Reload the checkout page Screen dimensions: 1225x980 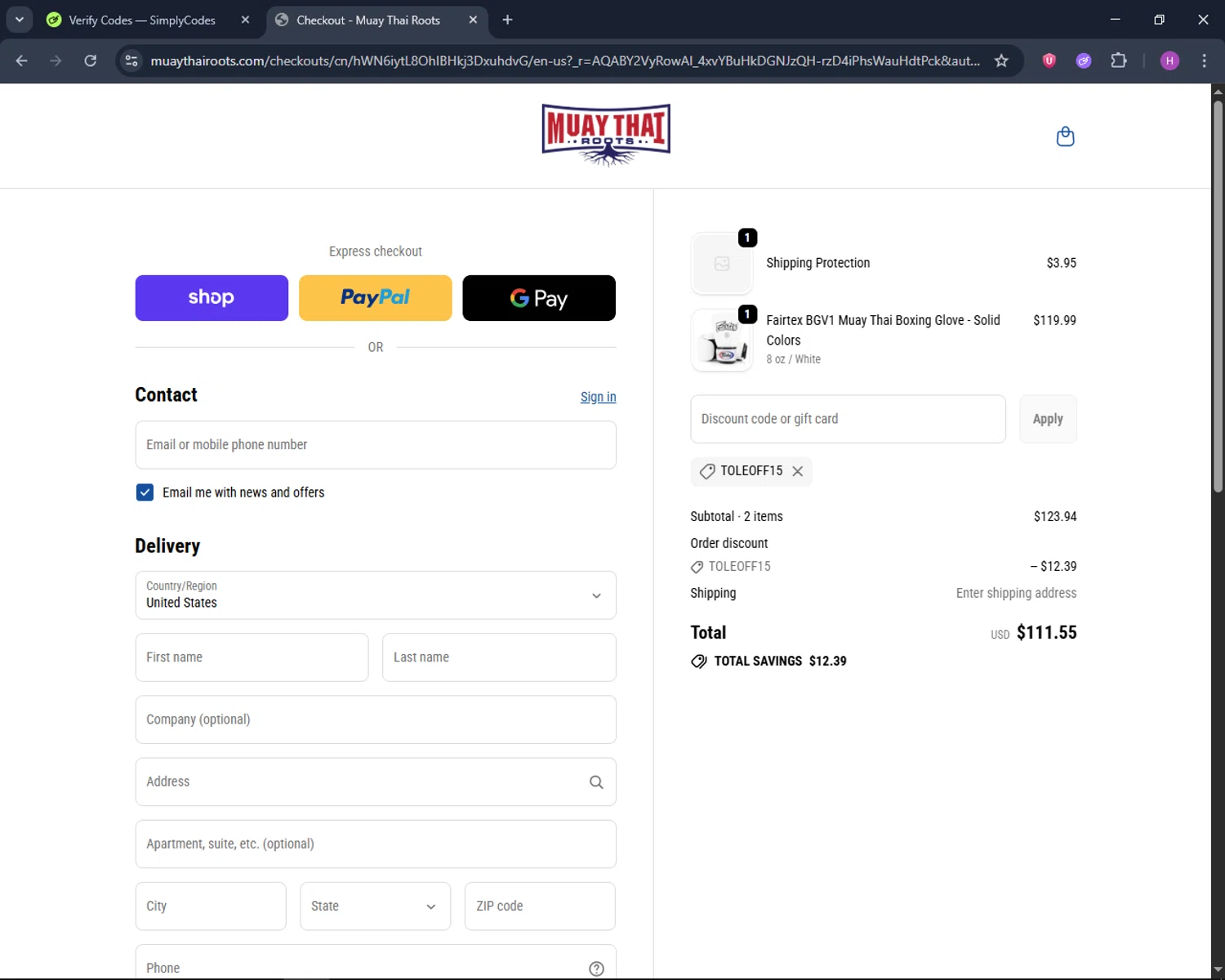click(90, 60)
